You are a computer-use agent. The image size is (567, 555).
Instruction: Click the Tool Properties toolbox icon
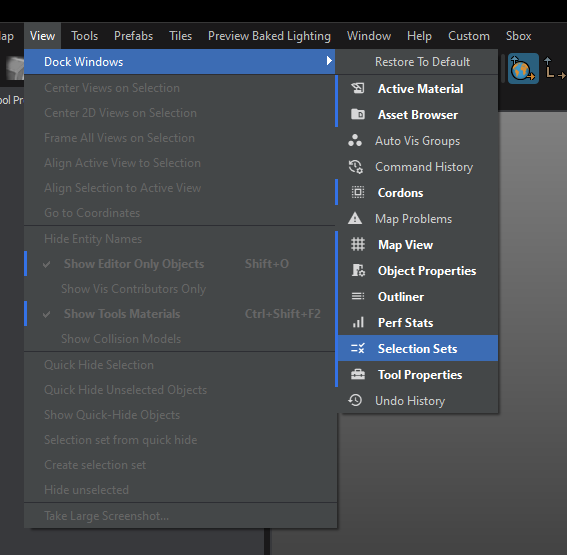(358, 375)
